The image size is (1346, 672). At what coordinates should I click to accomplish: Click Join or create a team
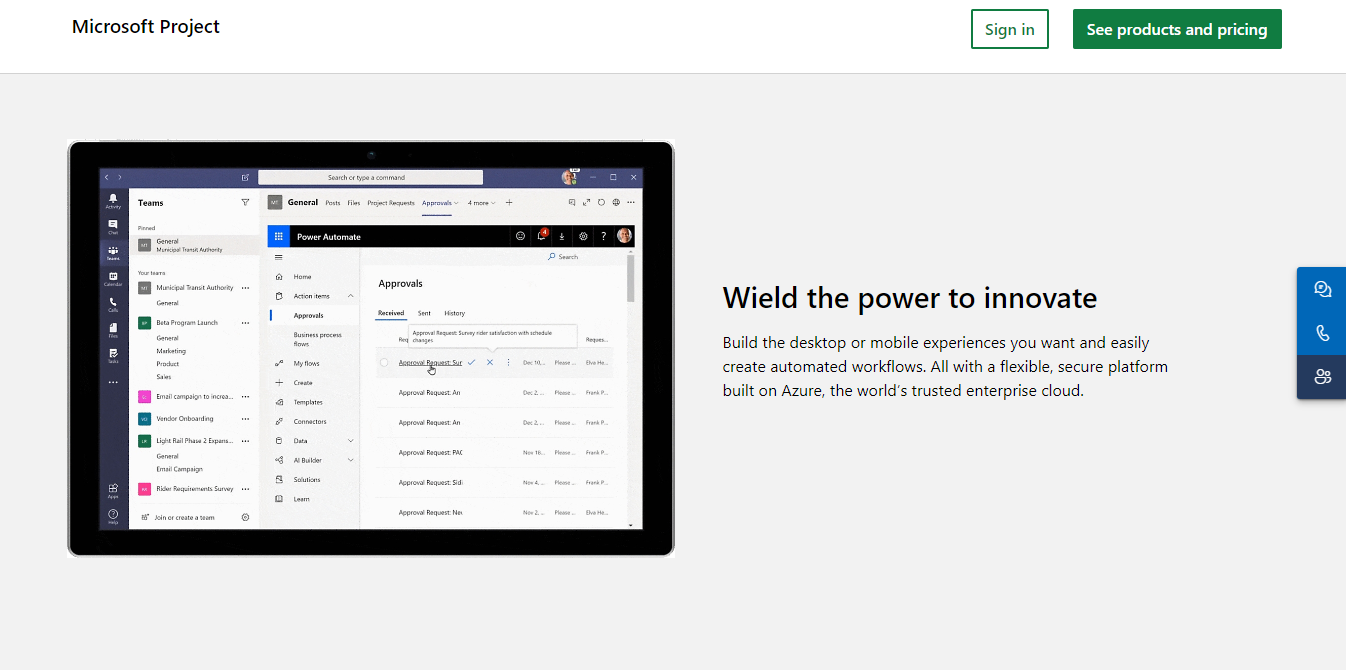tap(184, 517)
